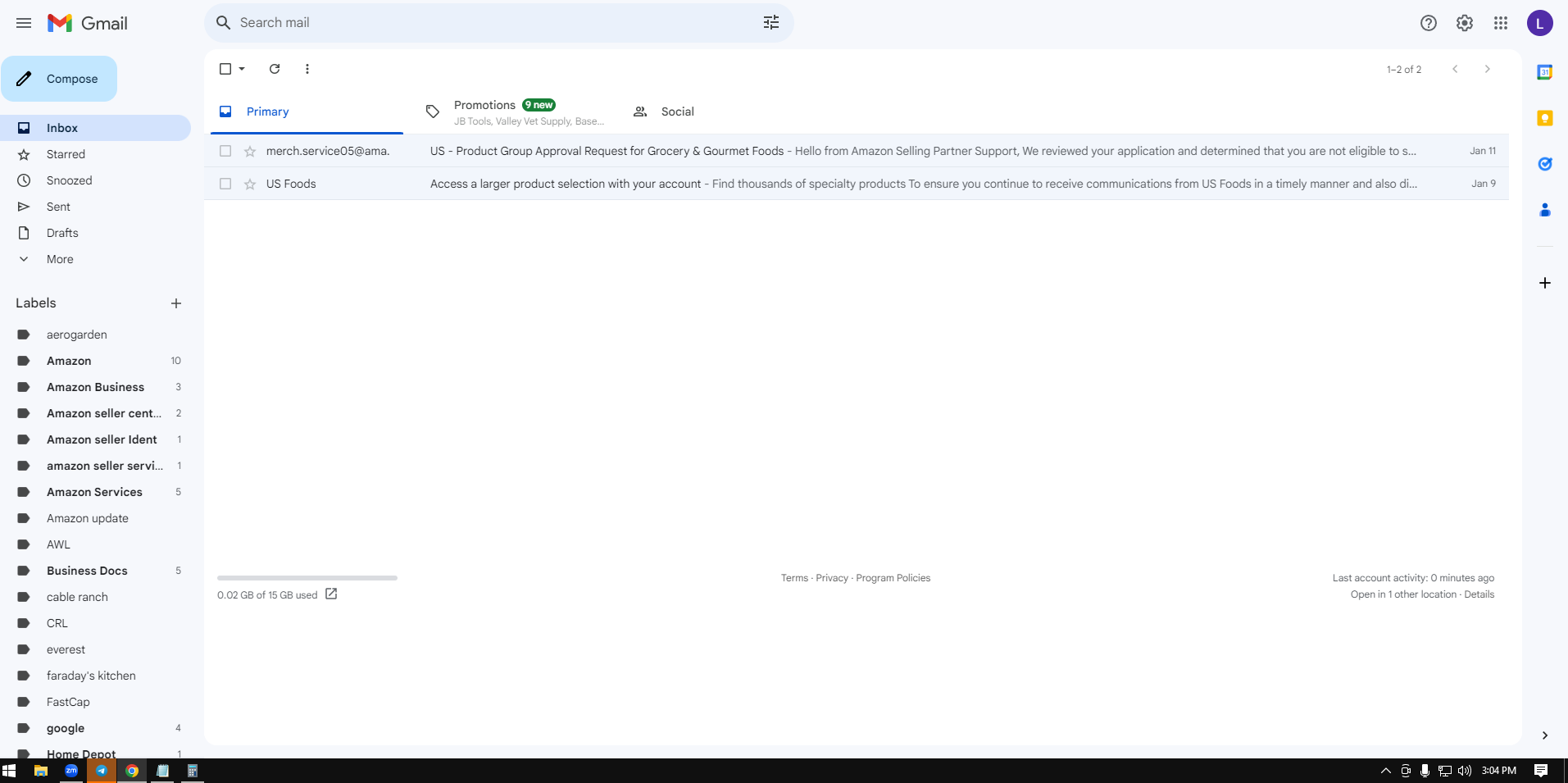Screen dimensions: 1568x783
Task: Switch to the Social tab
Action: [x=721, y=112]
